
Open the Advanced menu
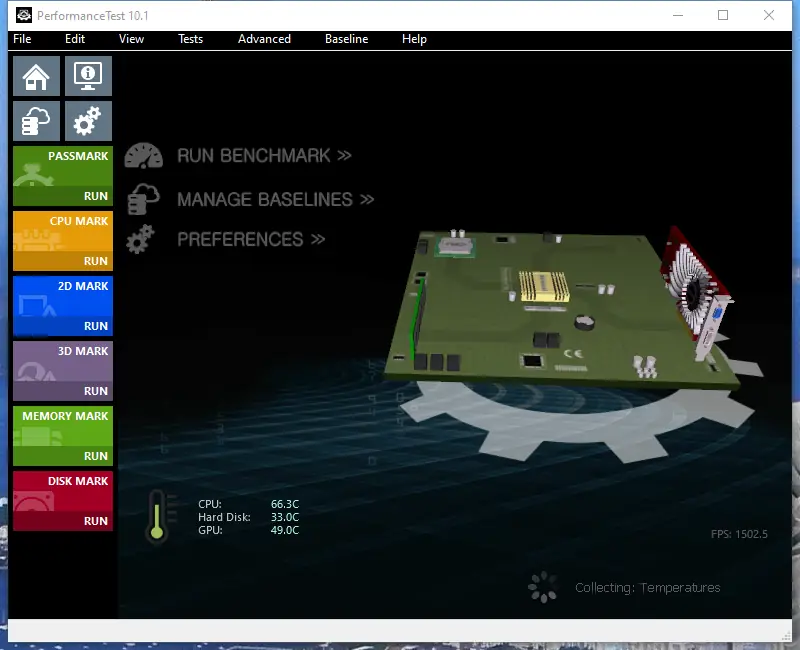click(264, 39)
